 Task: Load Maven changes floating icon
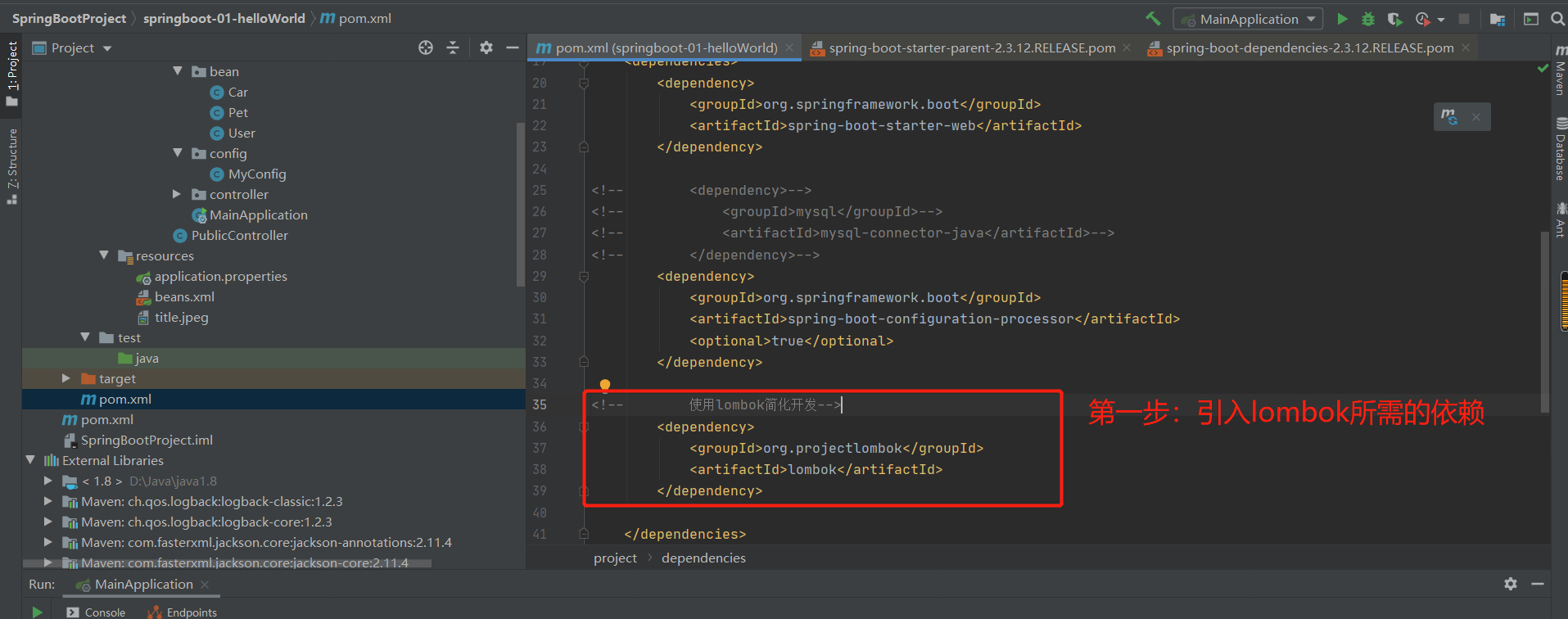(x=1449, y=116)
